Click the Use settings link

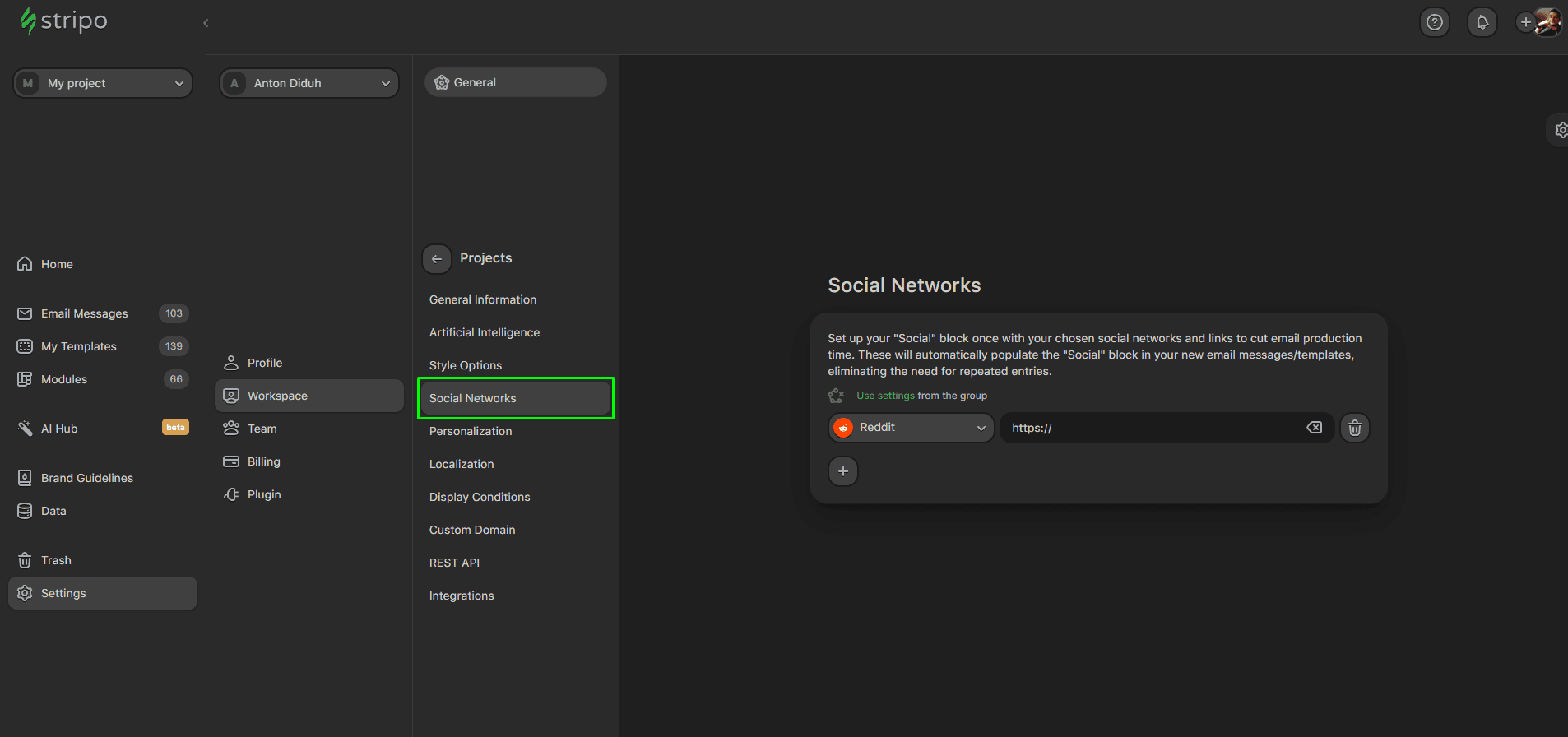tap(885, 396)
